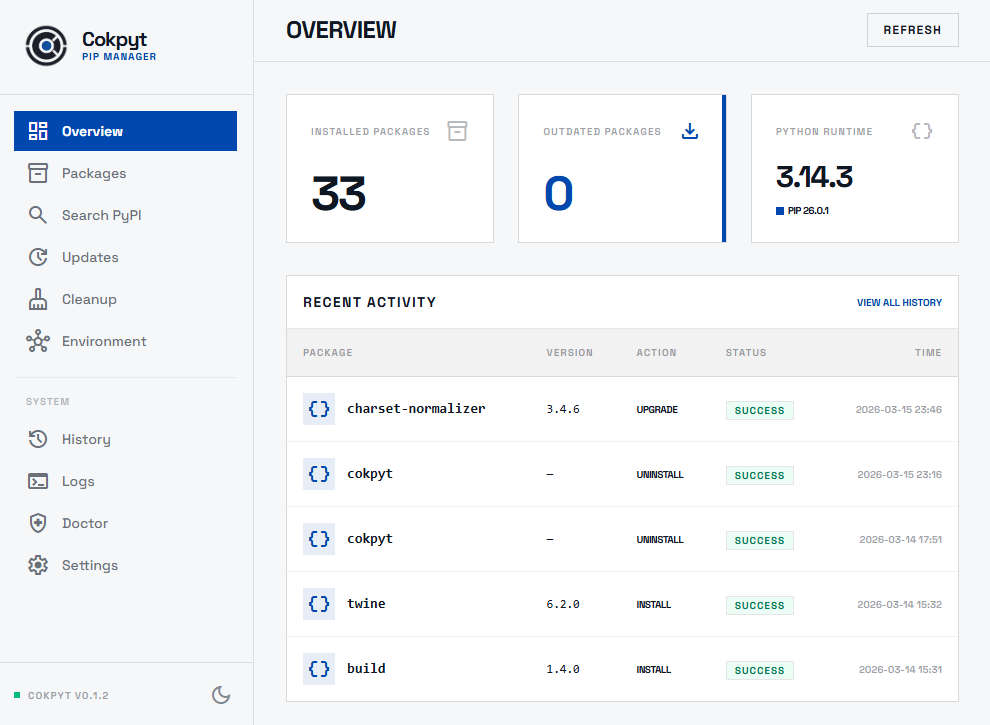The width and height of the screenshot is (990, 725).
Task: Open the Environment nodes icon
Action: coord(38,341)
